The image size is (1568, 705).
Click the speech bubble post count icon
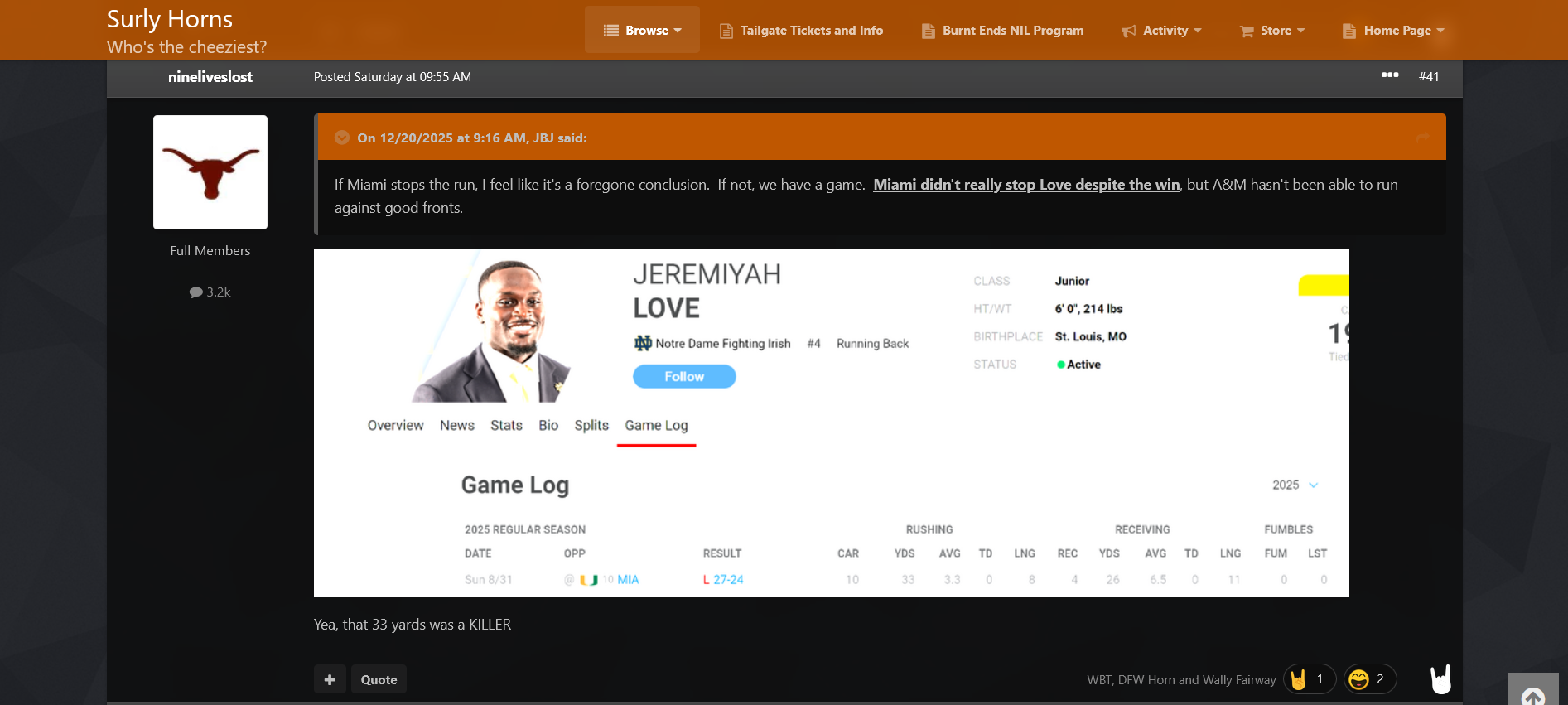tap(195, 292)
